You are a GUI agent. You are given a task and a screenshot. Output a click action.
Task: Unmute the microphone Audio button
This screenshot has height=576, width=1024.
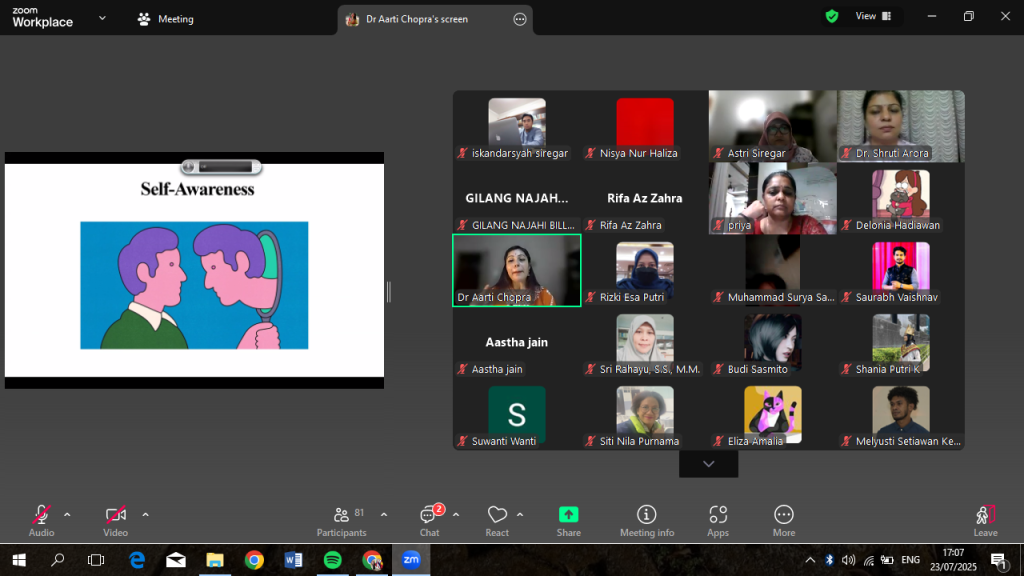41,519
